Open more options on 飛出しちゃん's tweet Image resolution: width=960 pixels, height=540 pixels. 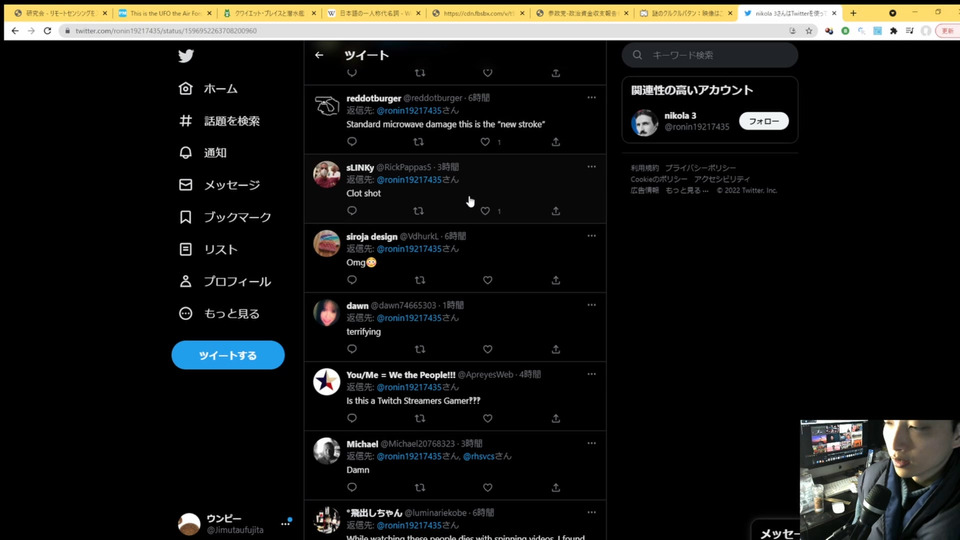(x=591, y=512)
